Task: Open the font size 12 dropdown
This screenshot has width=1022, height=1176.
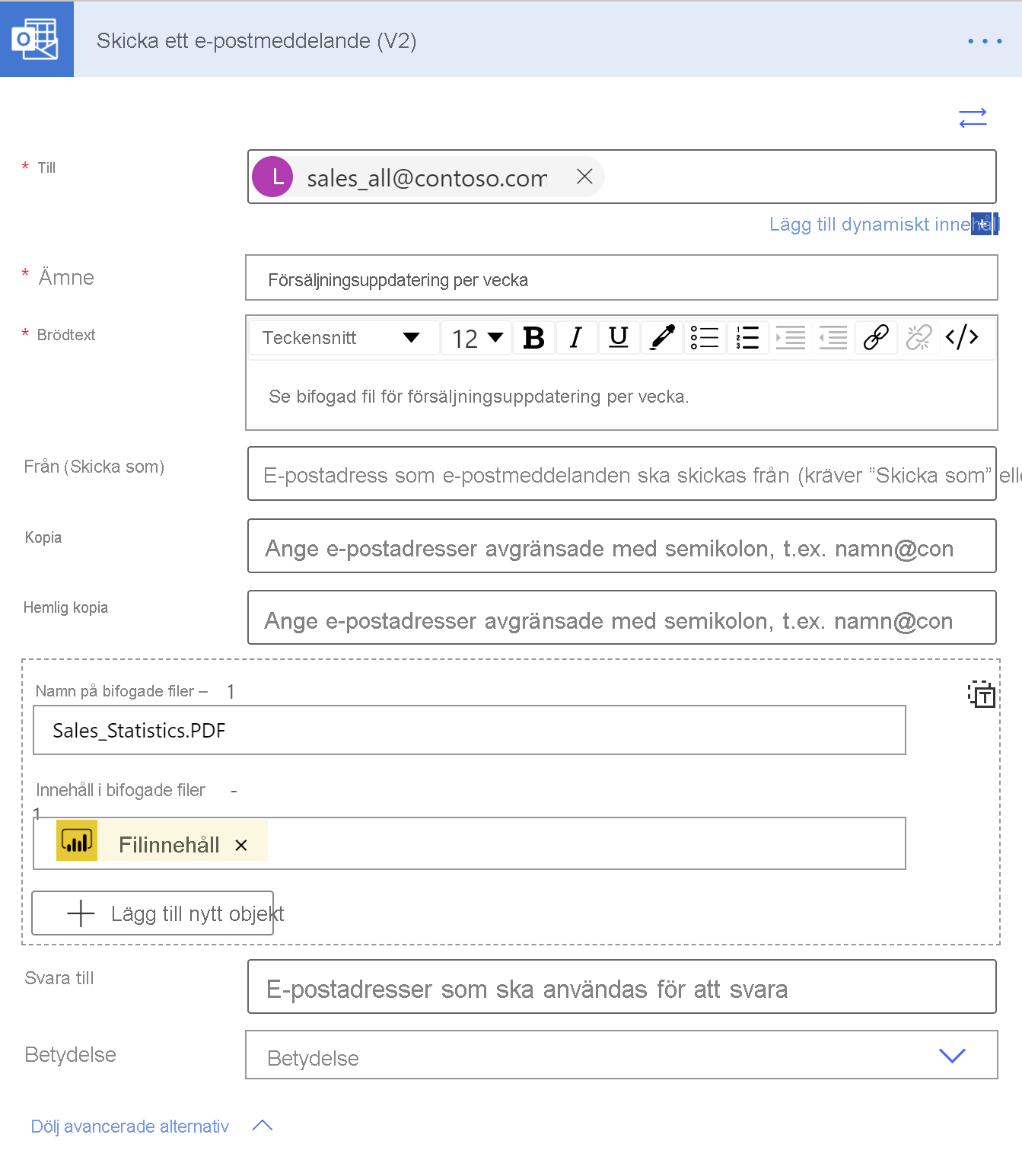Action: [477, 338]
